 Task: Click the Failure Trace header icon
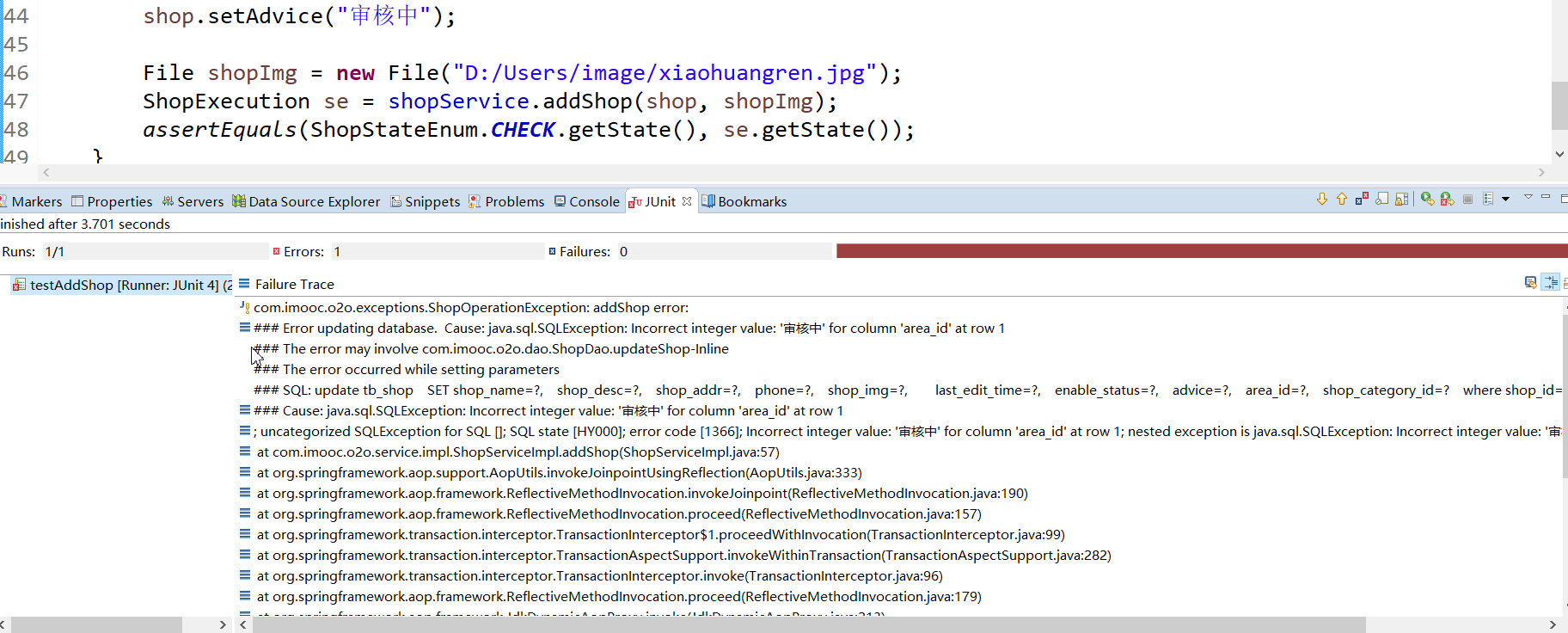244,283
